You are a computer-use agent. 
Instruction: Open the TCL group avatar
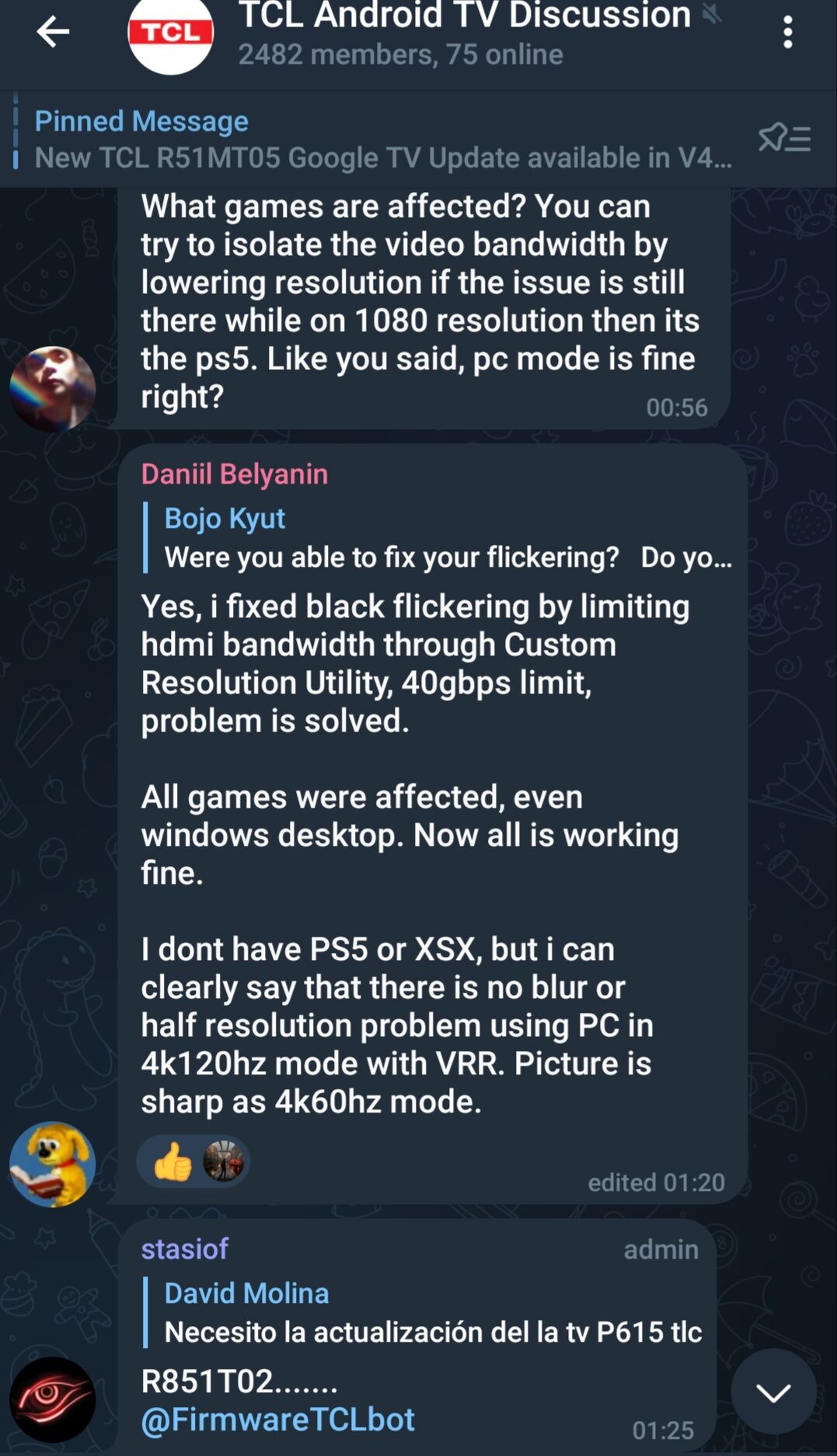point(170,34)
